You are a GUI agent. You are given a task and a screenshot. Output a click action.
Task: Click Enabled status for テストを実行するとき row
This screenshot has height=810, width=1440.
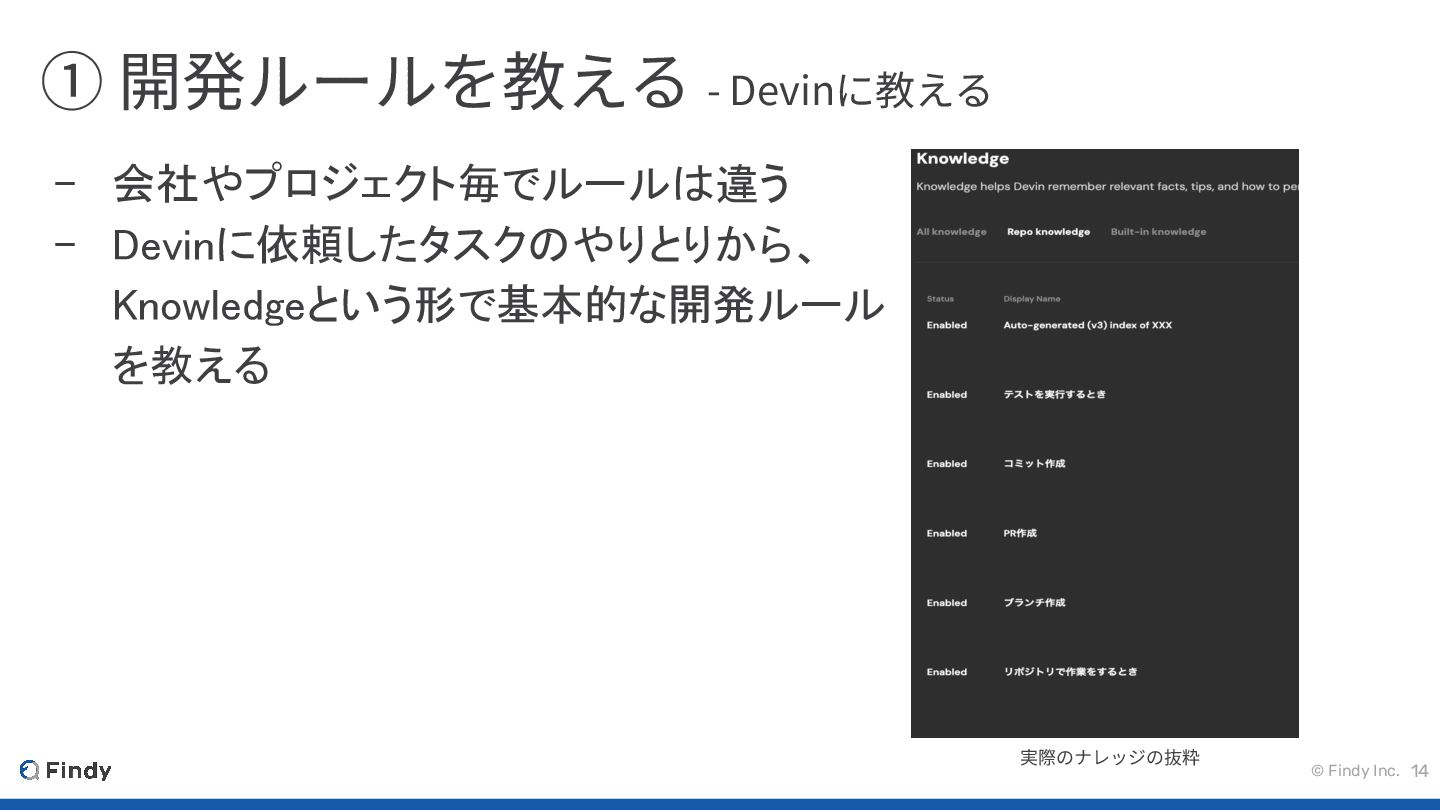[946, 395]
